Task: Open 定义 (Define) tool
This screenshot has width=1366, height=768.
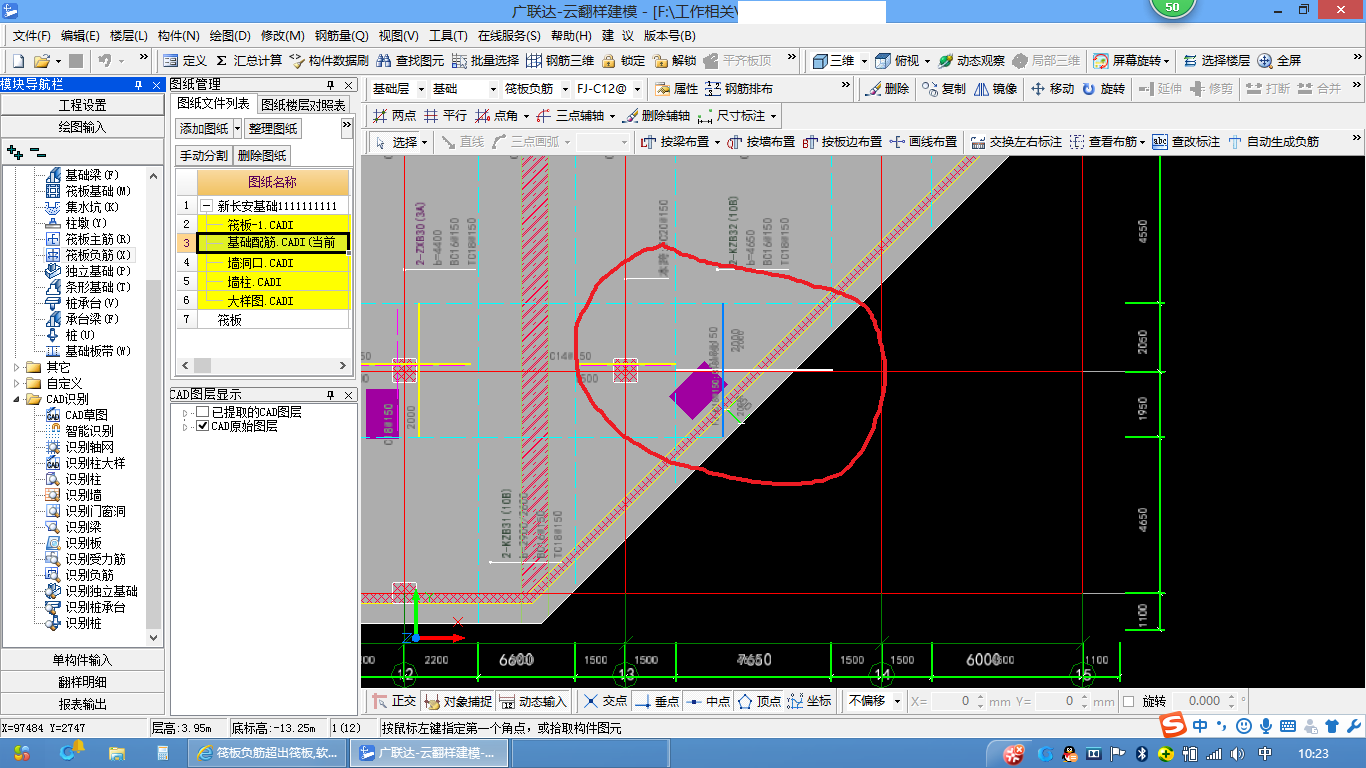Action: 186,61
